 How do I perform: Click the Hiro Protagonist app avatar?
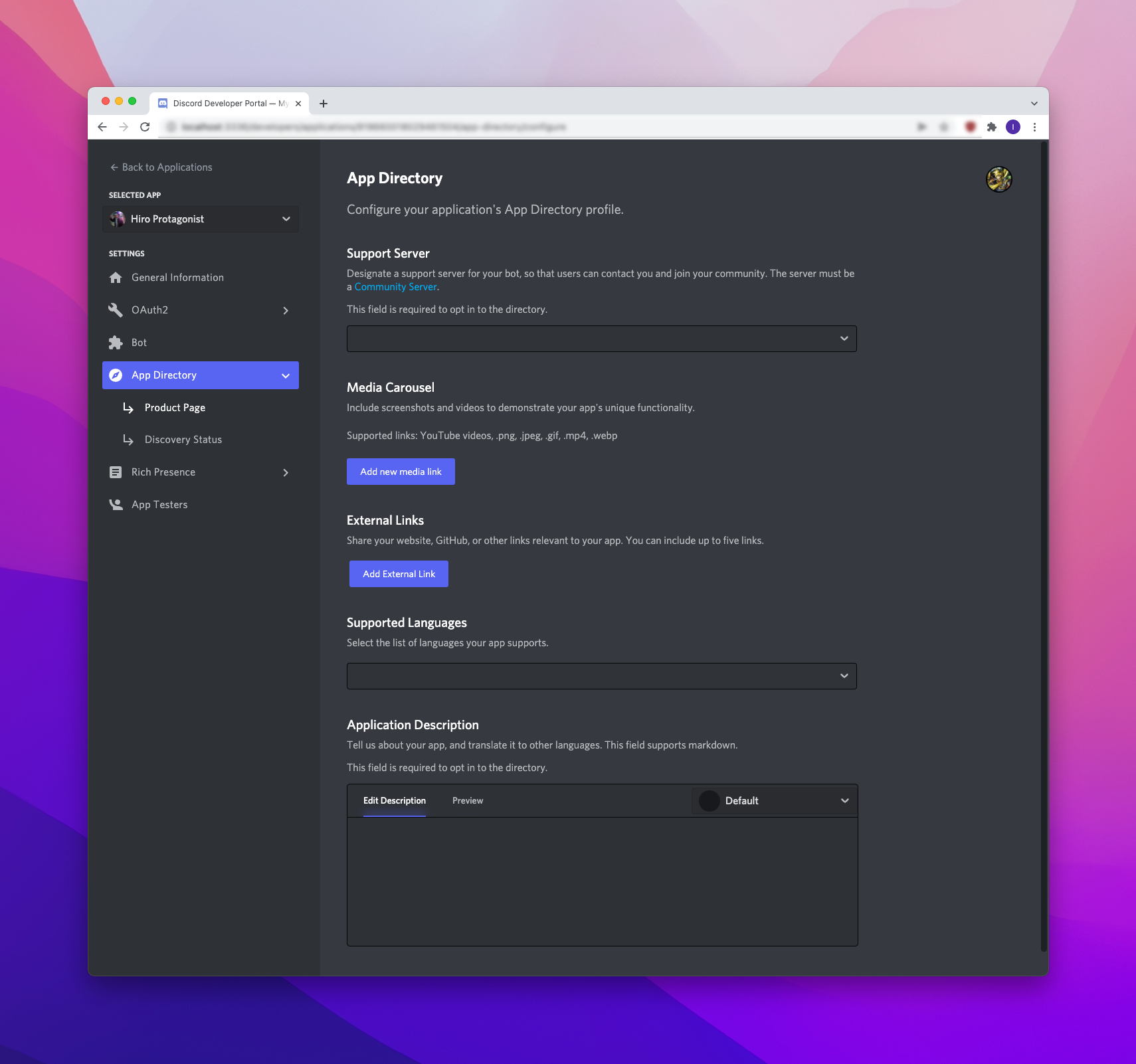118,219
